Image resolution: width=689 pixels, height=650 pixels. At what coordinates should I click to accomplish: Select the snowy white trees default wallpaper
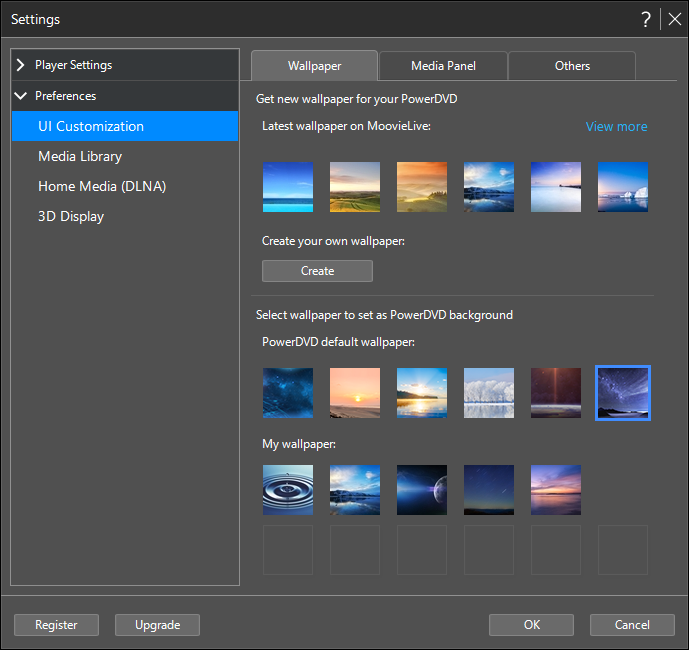pos(489,393)
